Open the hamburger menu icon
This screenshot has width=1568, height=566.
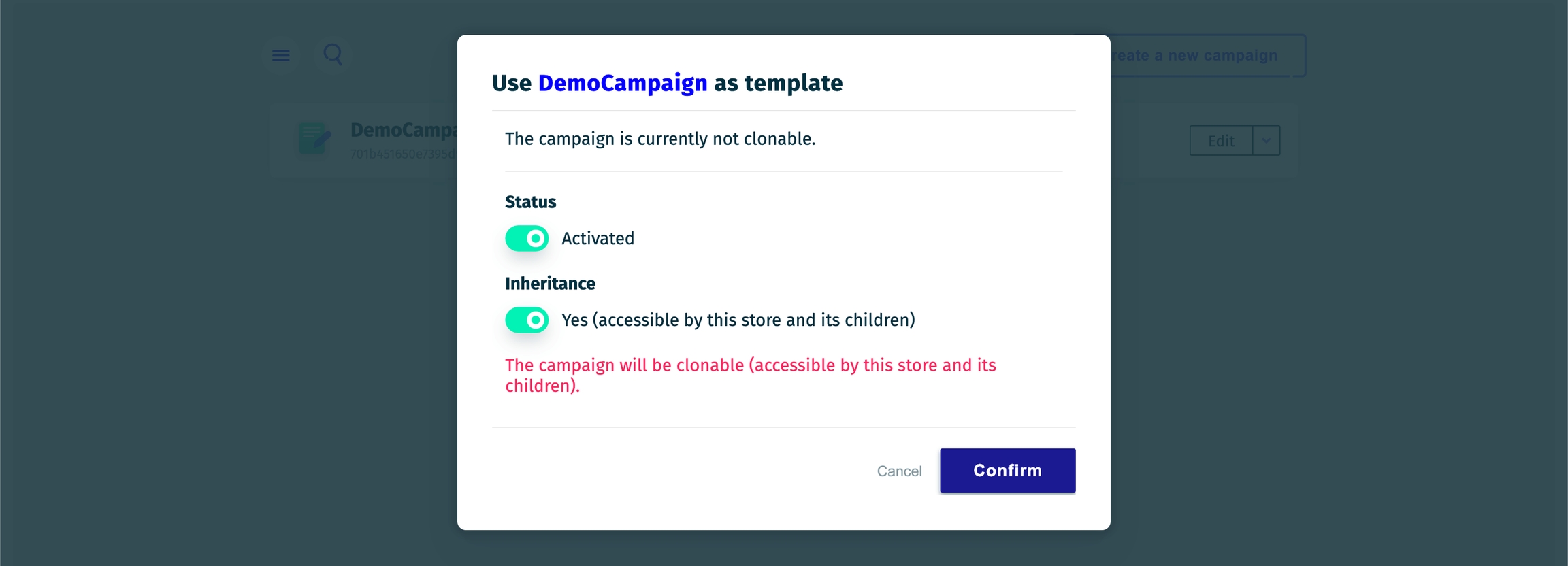280,56
